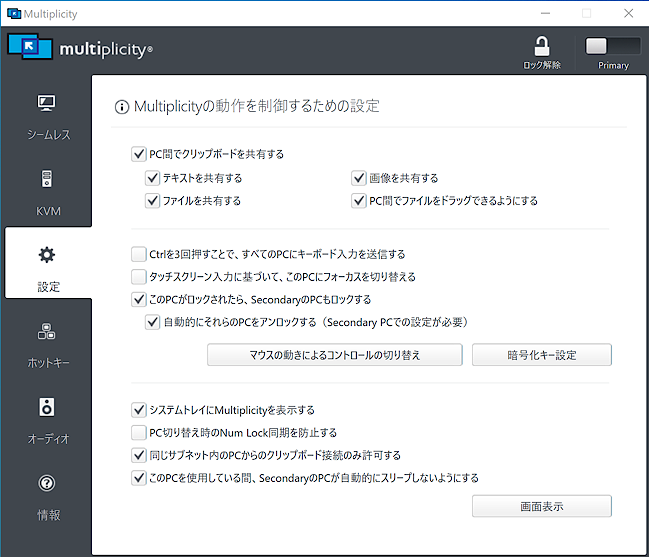649x557 pixels.
Task: Click the 画面表示 button
Action: (x=541, y=506)
